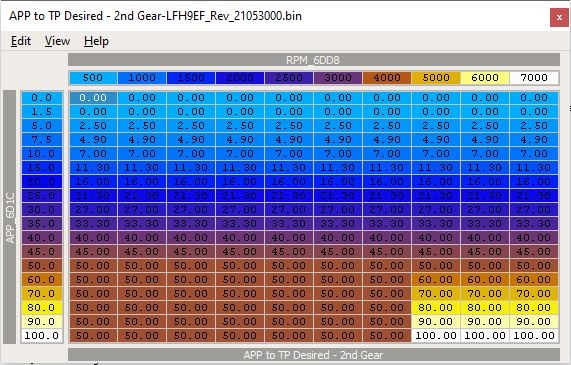Select the highlighted 0.00 cell at 500 RPM, 0.0 APP

coord(93,98)
